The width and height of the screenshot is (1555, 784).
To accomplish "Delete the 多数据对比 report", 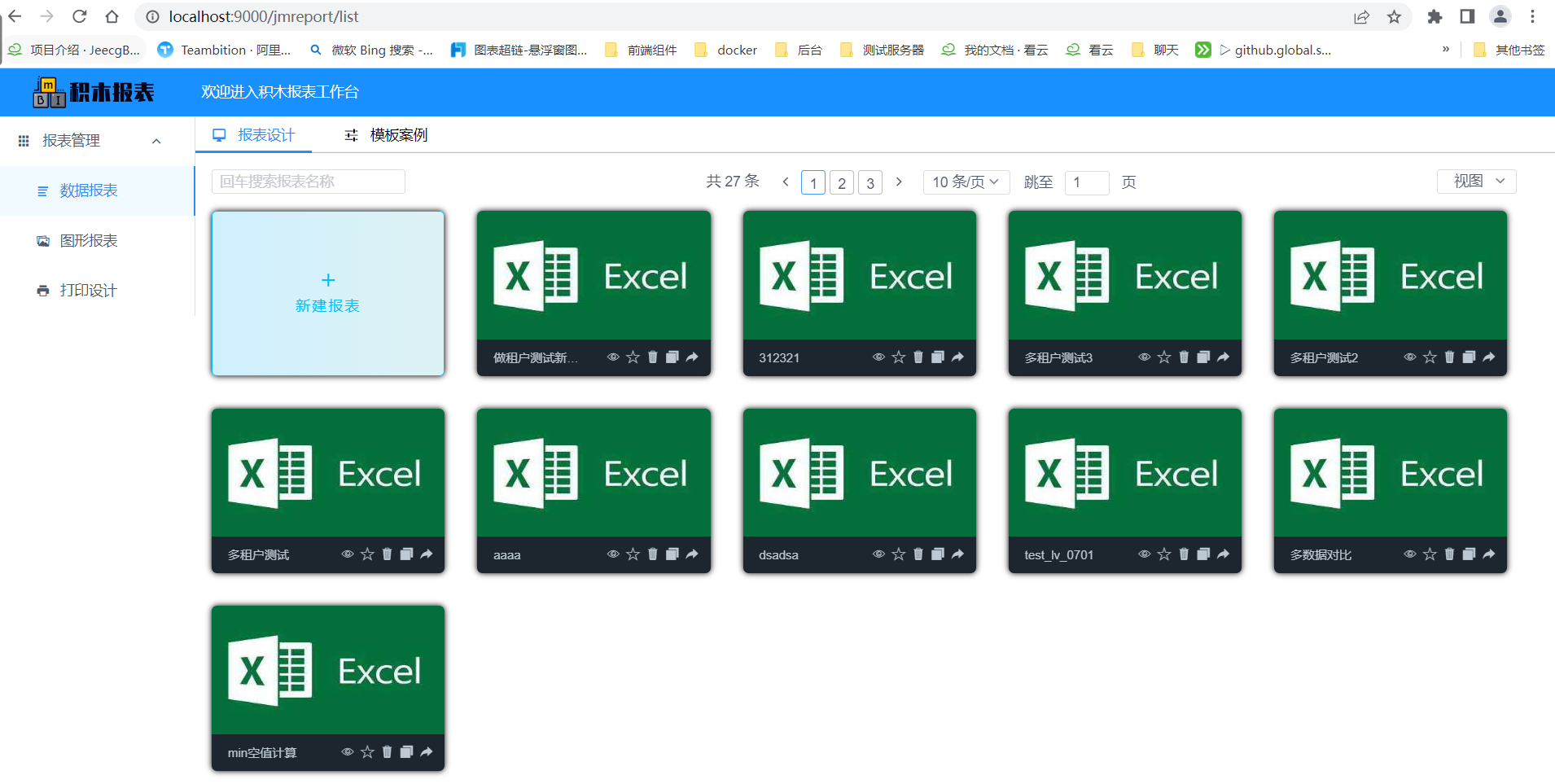I will click(x=1449, y=554).
